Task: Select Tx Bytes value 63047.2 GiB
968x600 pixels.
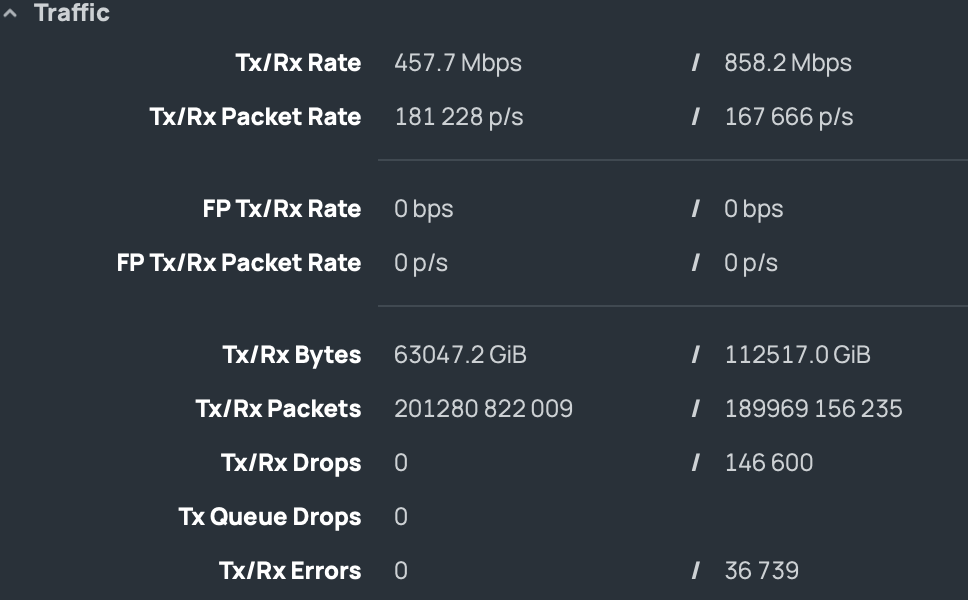Action: click(x=460, y=355)
